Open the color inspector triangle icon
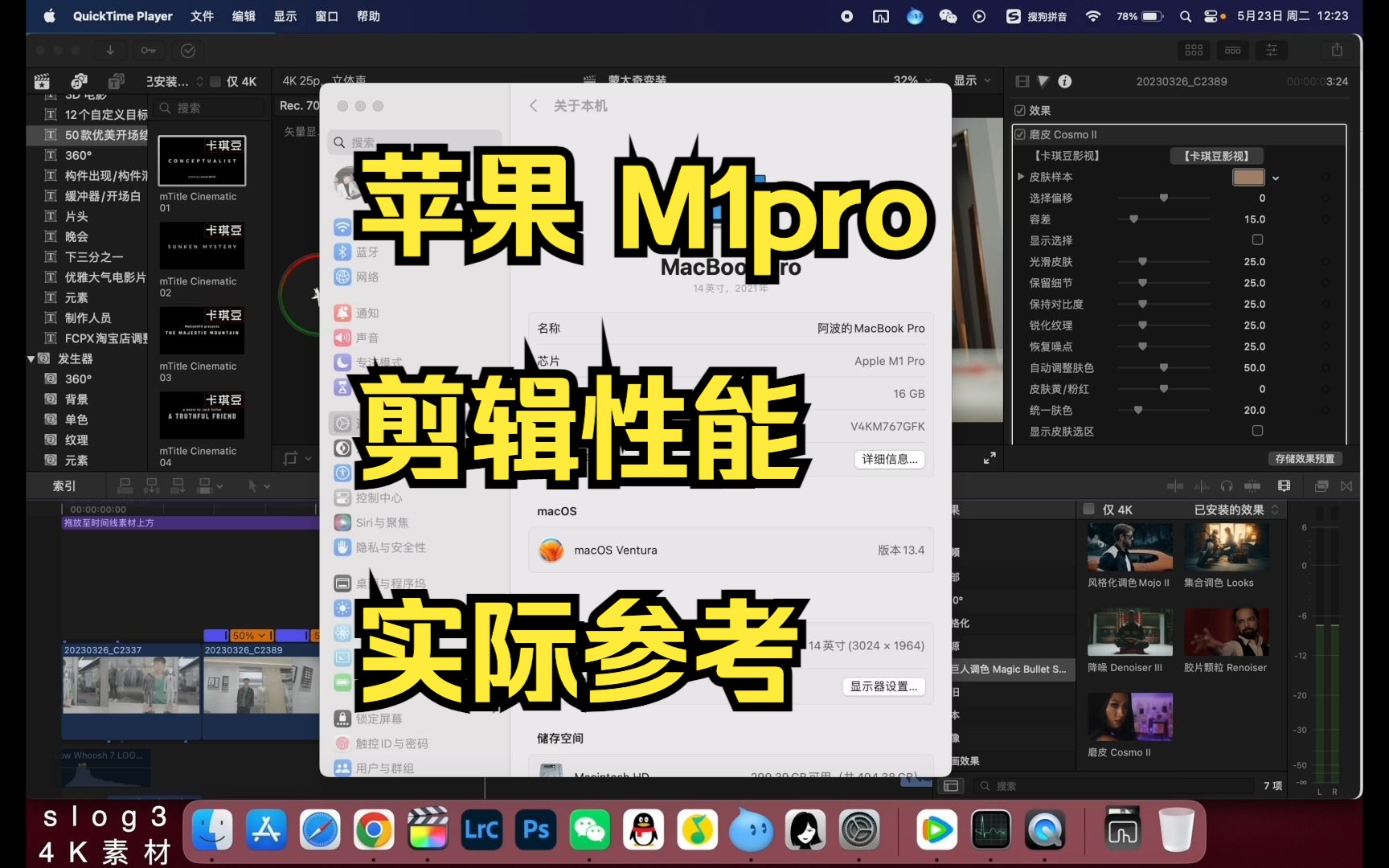Viewport: 1389px width, 868px height. [1043, 81]
